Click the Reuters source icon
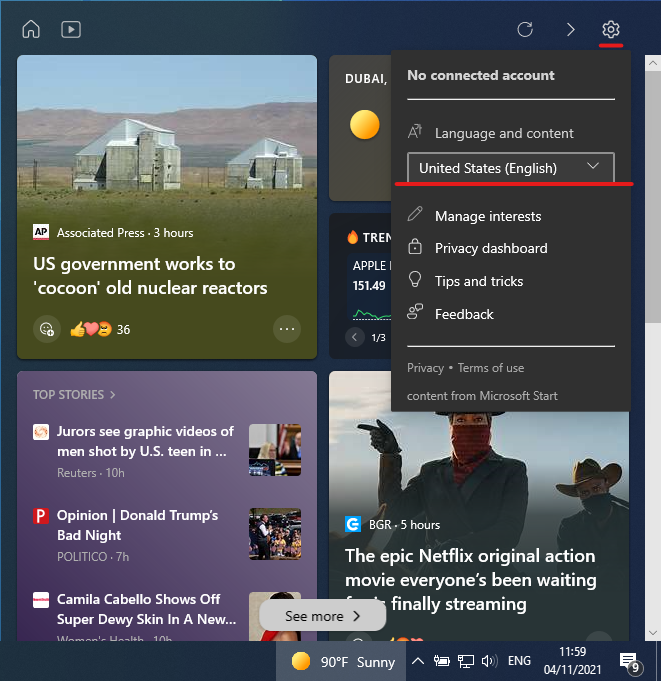This screenshot has height=681, width=661. 41,432
